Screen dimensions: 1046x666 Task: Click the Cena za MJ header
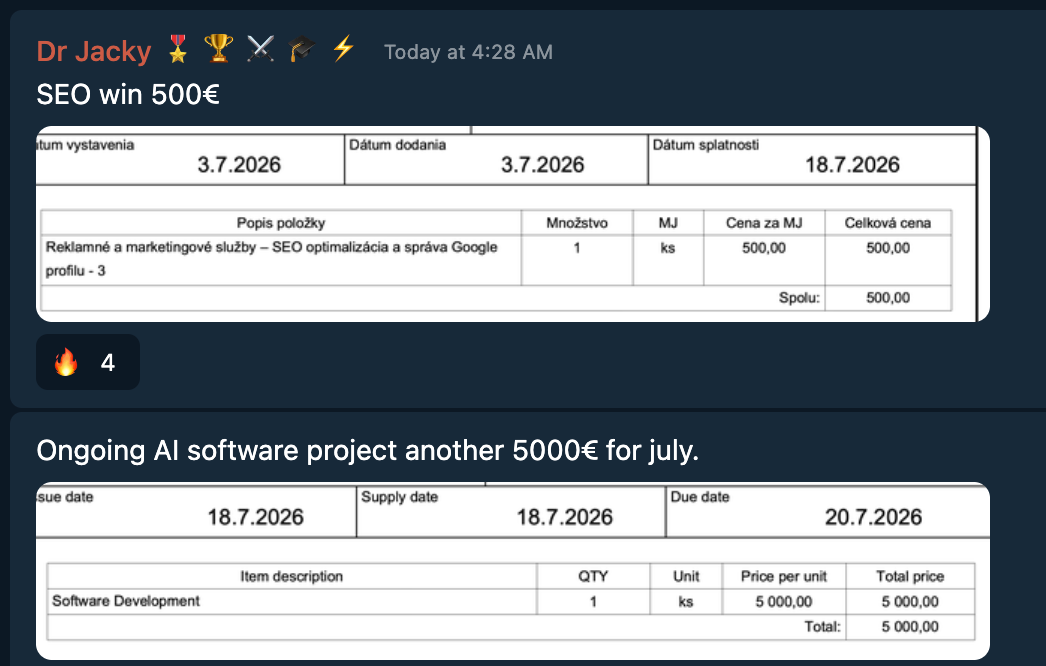(x=764, y=223)
